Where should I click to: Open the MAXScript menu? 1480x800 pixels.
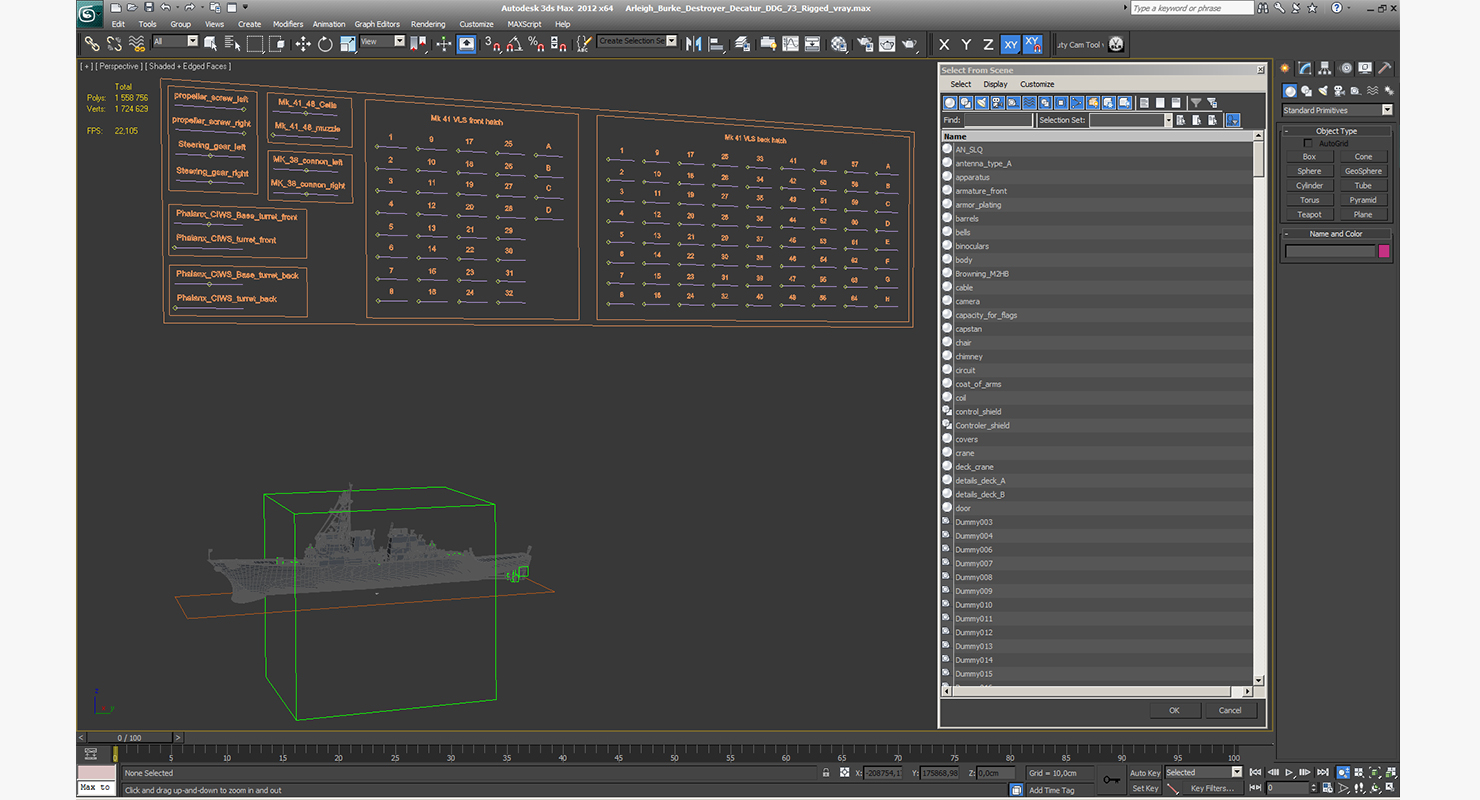pyautogui.click(x=524, y=24)
